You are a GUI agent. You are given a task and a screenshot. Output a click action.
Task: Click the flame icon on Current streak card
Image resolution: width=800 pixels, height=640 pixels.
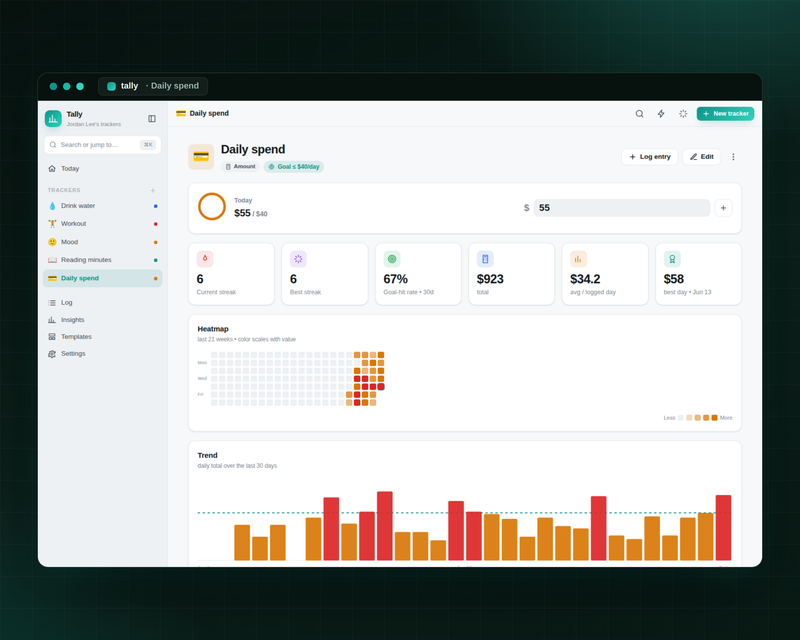[x=205, y=259]
